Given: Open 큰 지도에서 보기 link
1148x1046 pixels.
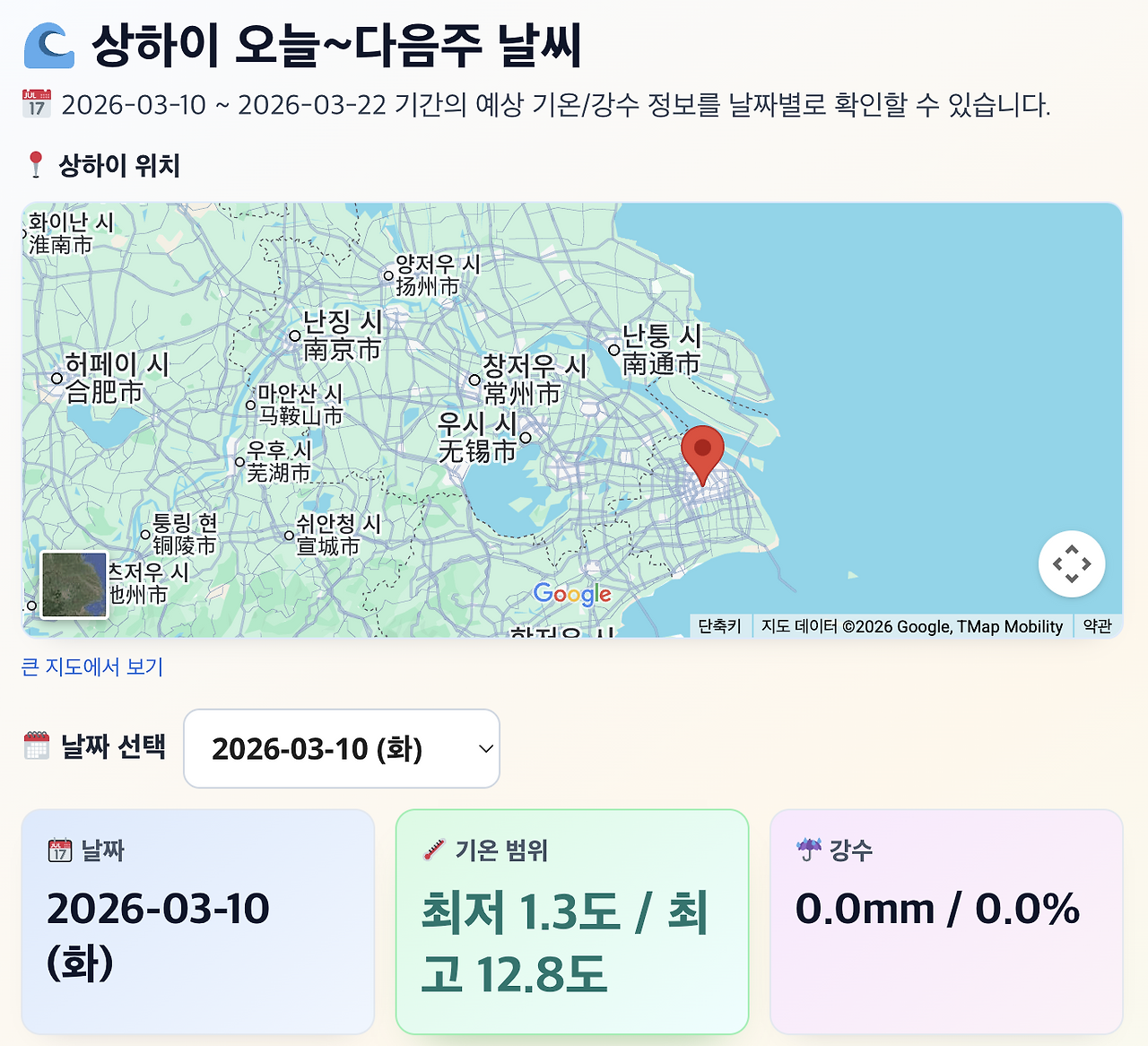Looking at the screenshot, I should 92,667.
